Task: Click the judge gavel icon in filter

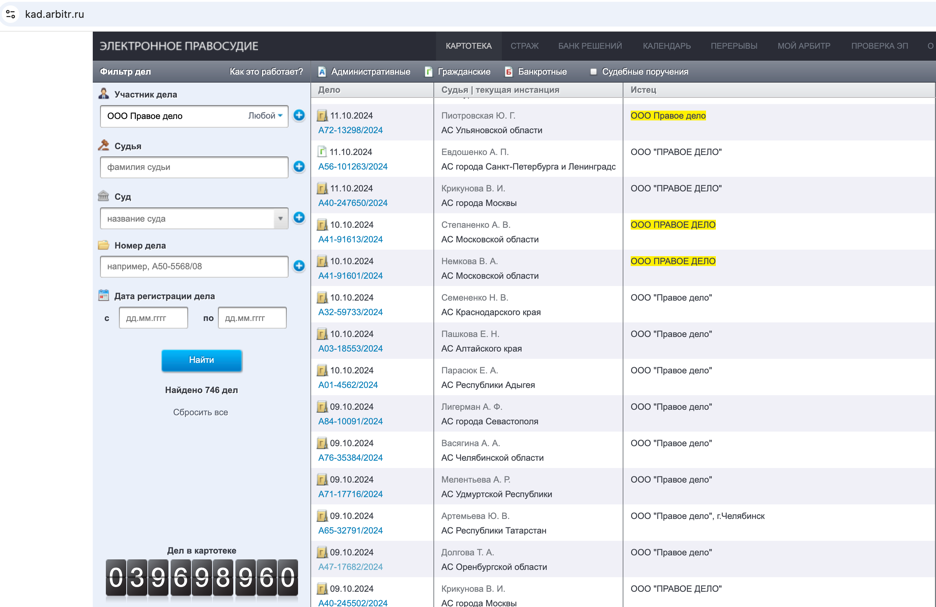Action: pos(104,145)
